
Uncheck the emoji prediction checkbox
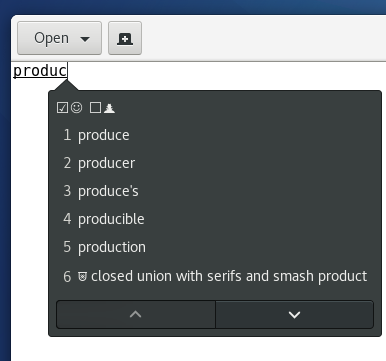point(62,108)
